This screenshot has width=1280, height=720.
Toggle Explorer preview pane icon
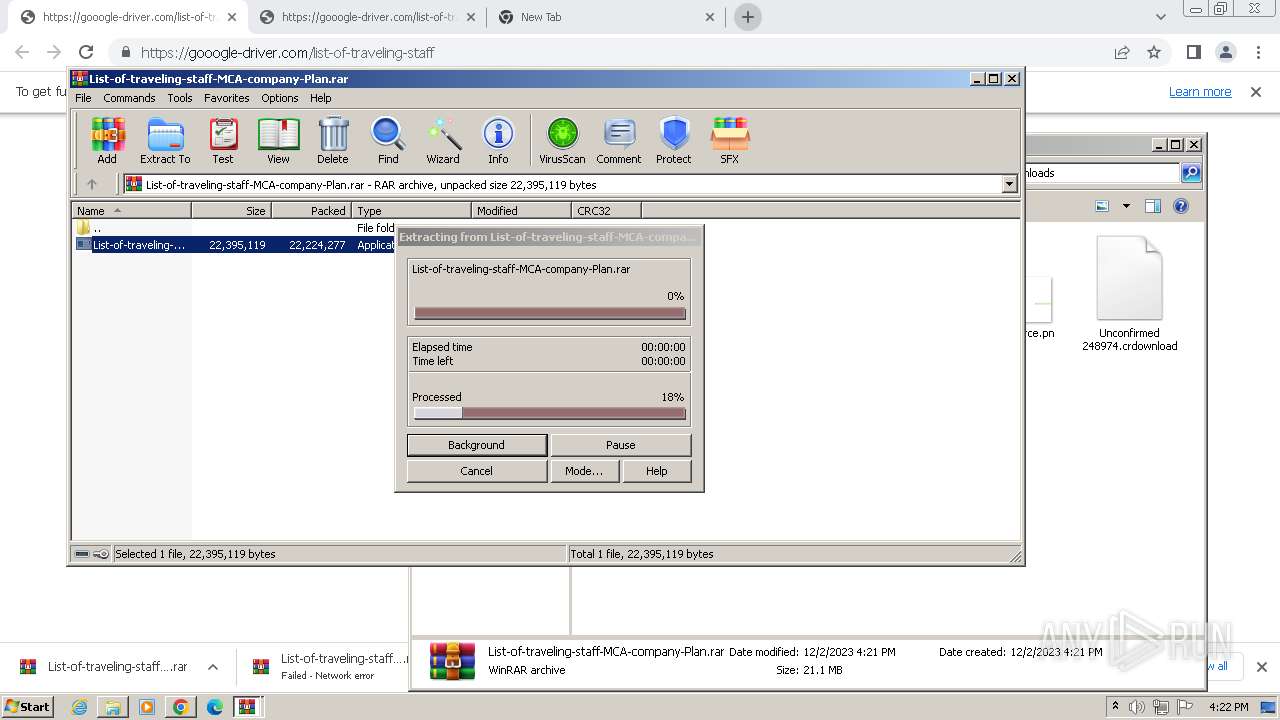[1153, 206]
